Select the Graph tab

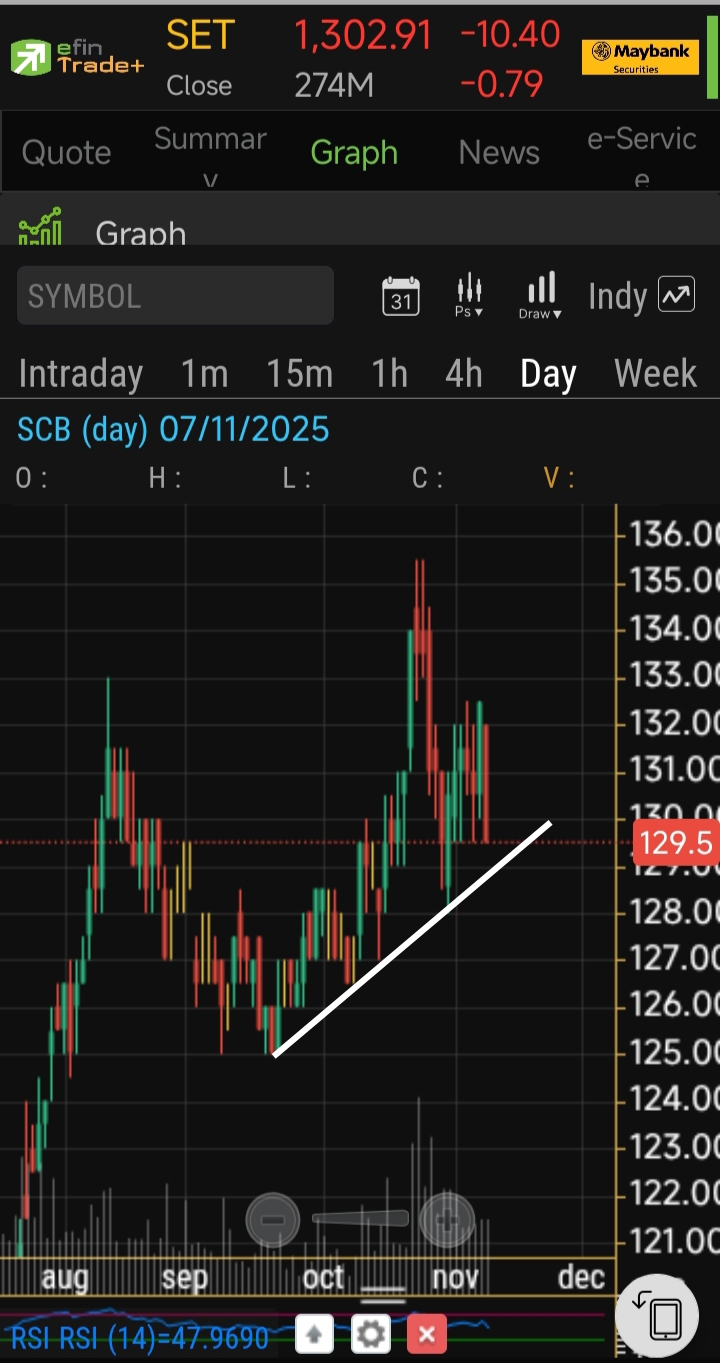pyautogui.click(x=354, y=152)
